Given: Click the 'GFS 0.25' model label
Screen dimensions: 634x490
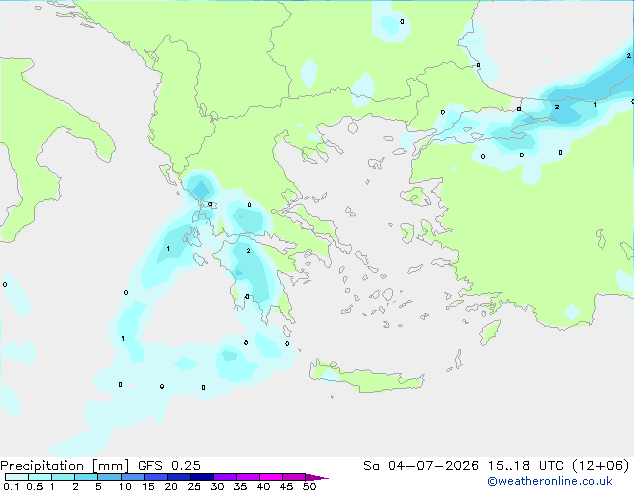Looking at the screenshot, I should coord(169,466).
